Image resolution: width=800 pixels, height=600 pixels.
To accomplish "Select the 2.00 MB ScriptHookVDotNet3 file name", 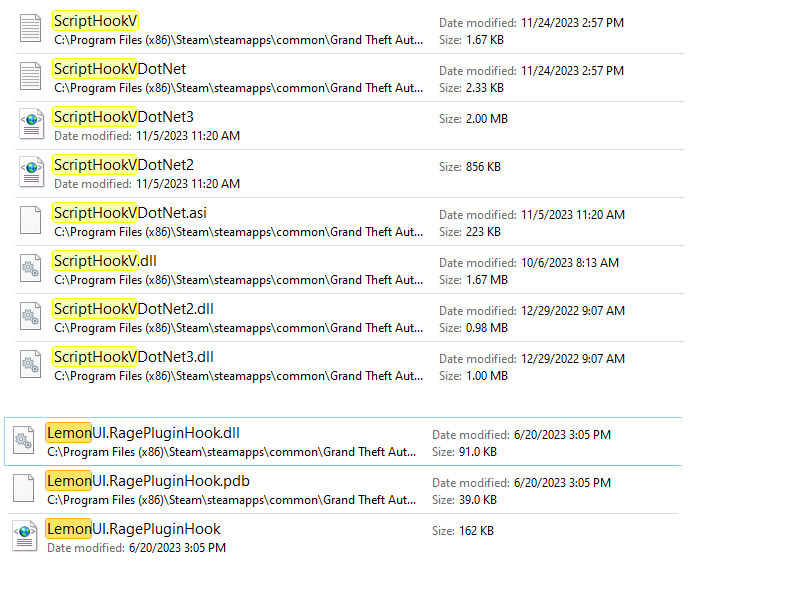I will coord(123,117).
